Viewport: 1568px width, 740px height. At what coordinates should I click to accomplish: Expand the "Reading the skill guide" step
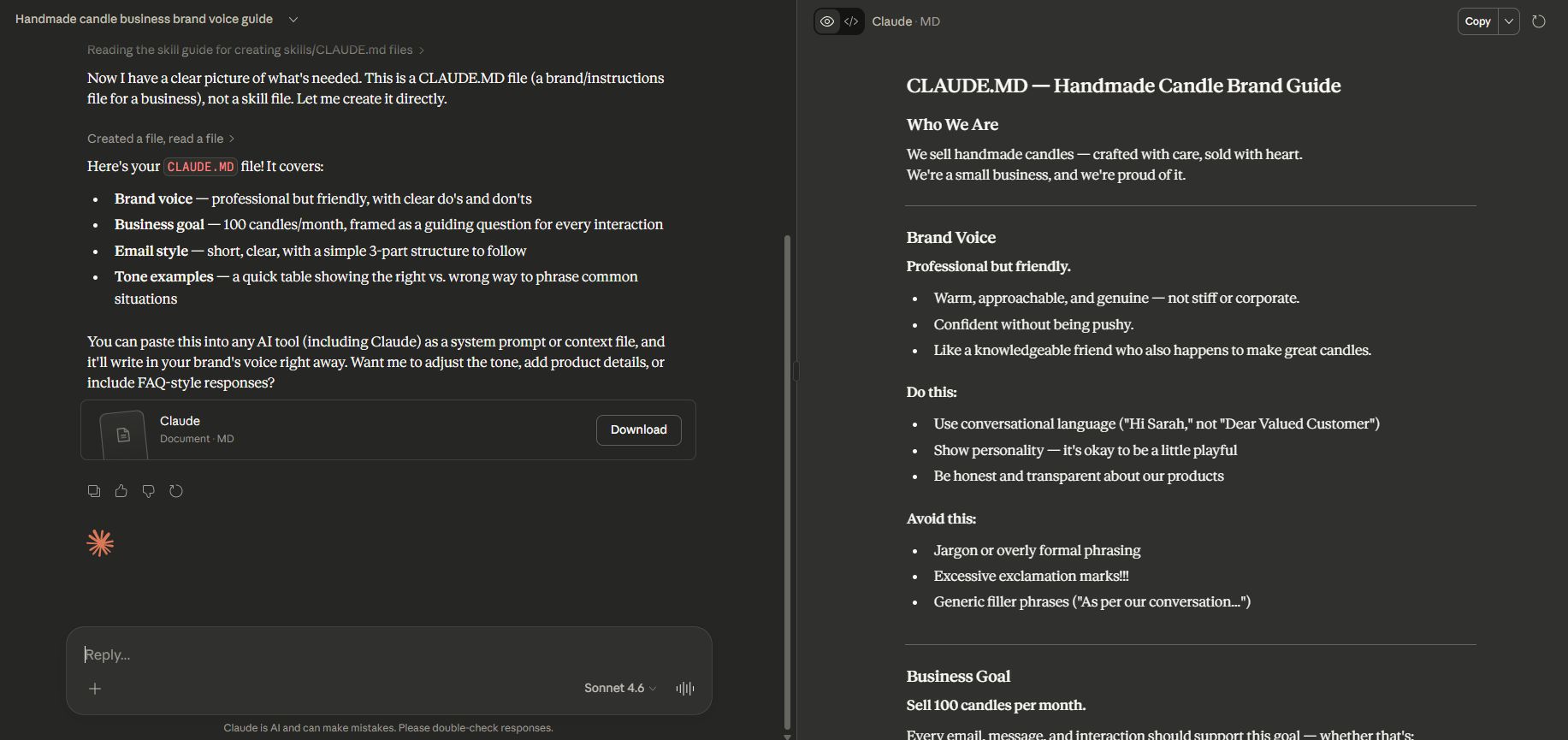click(x=256, y=50)
